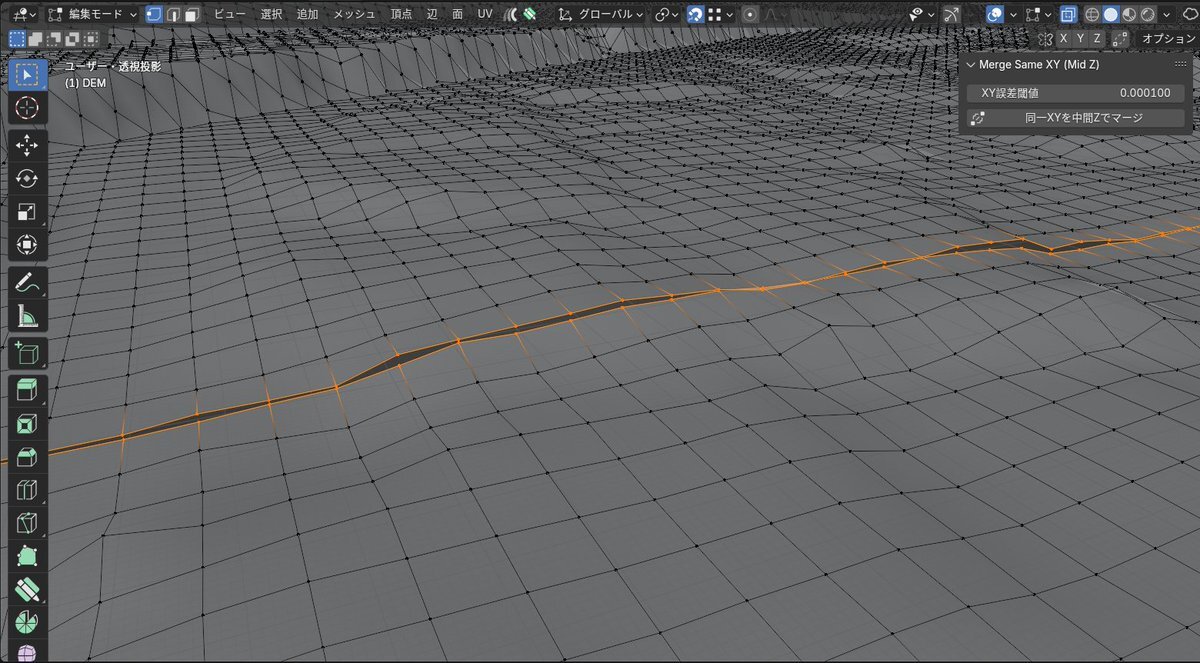Toggle viewport gizmos display
Image resolution: width=1200 pixels, height=663 pixels.
pyautogui.click(x=951, y=14)
